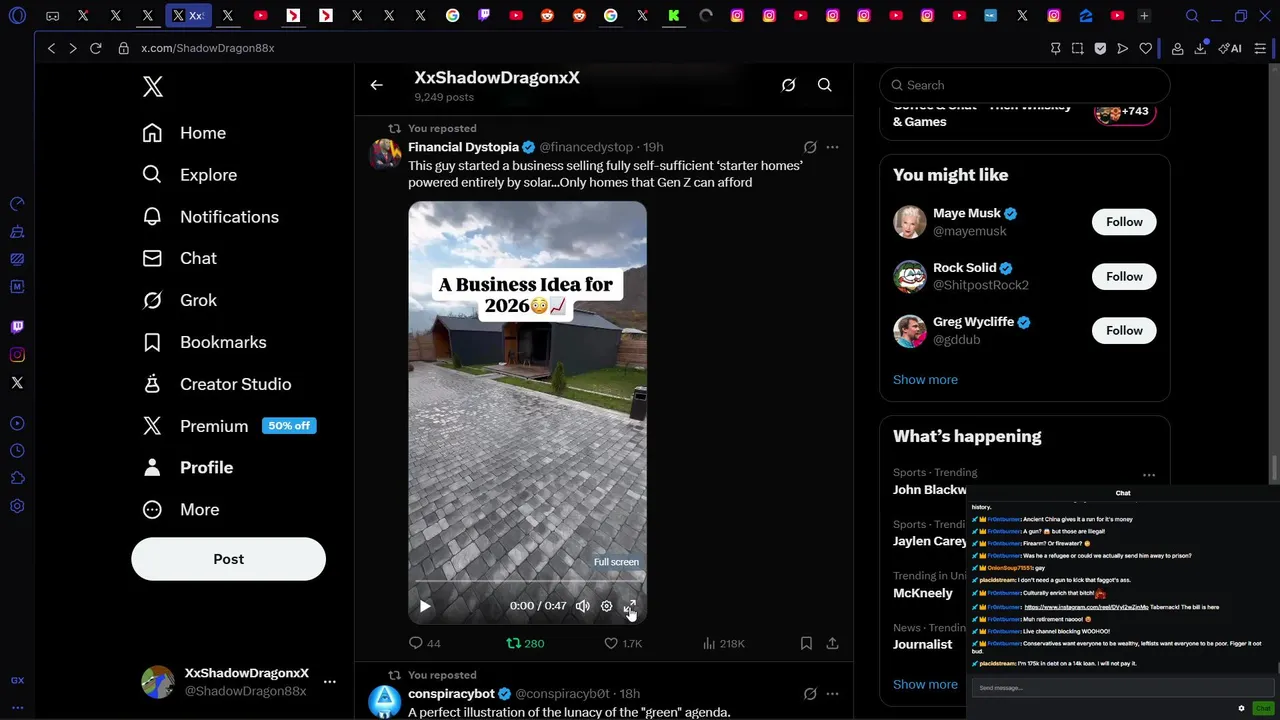Play the solar homes video
The image size is (1280, 720).
[425, 606]
